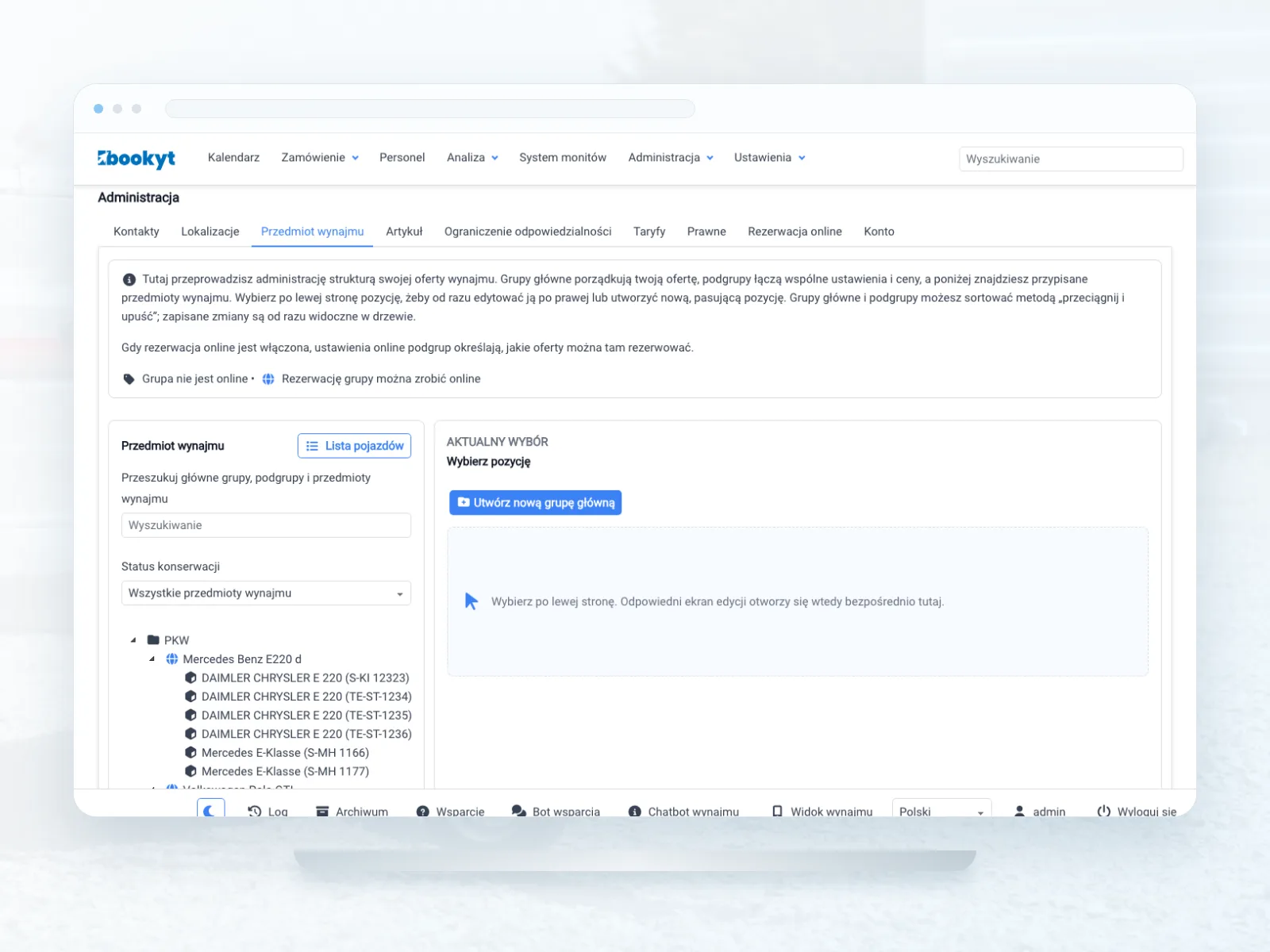Image resolution: width=1270 pixels, height=952 pixels.
Task: Collapse the PKW tree group
Action: (133, 640)
